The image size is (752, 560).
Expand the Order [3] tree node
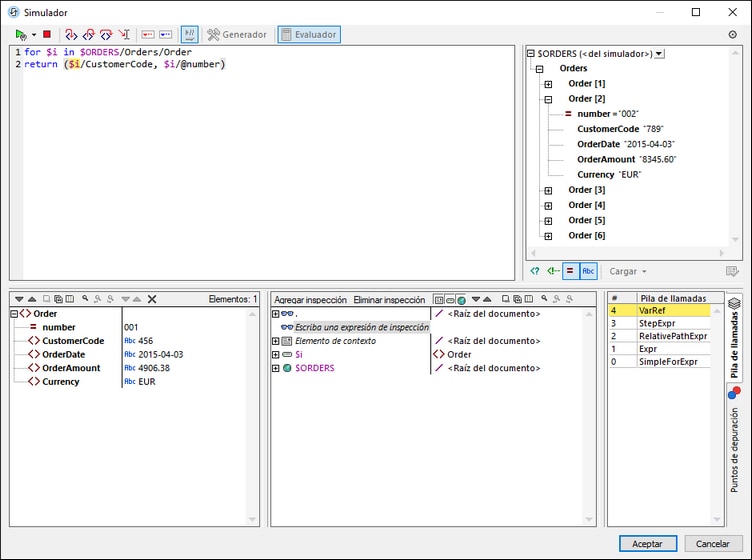[x=548, y=190]
